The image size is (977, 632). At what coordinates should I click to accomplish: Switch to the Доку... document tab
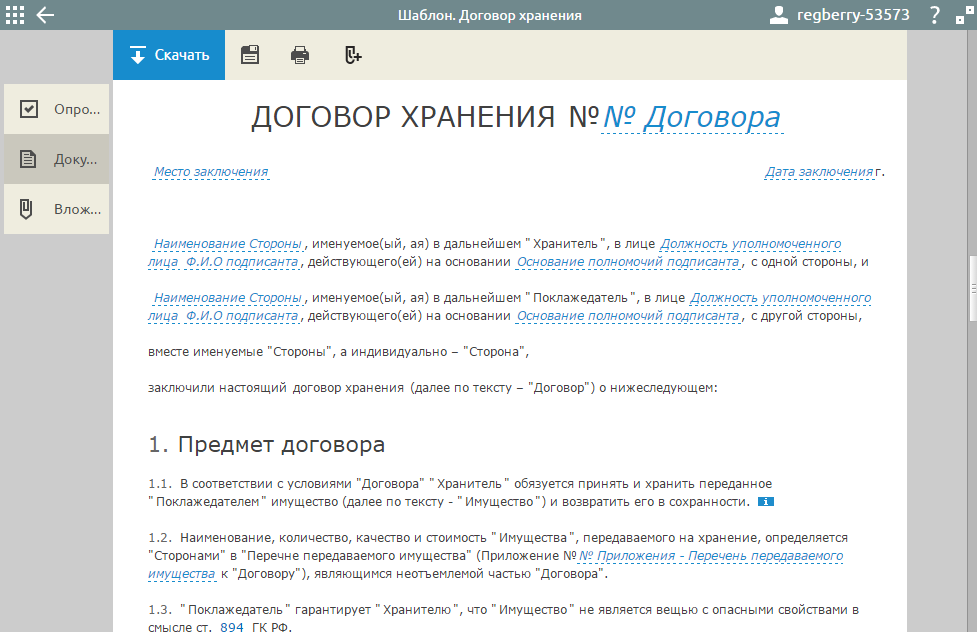point(57,159)
